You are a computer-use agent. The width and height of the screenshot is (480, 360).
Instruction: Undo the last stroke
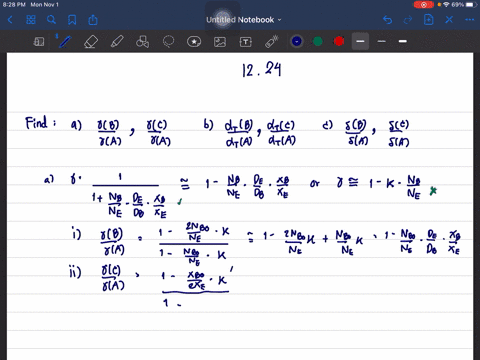point(387,20)
